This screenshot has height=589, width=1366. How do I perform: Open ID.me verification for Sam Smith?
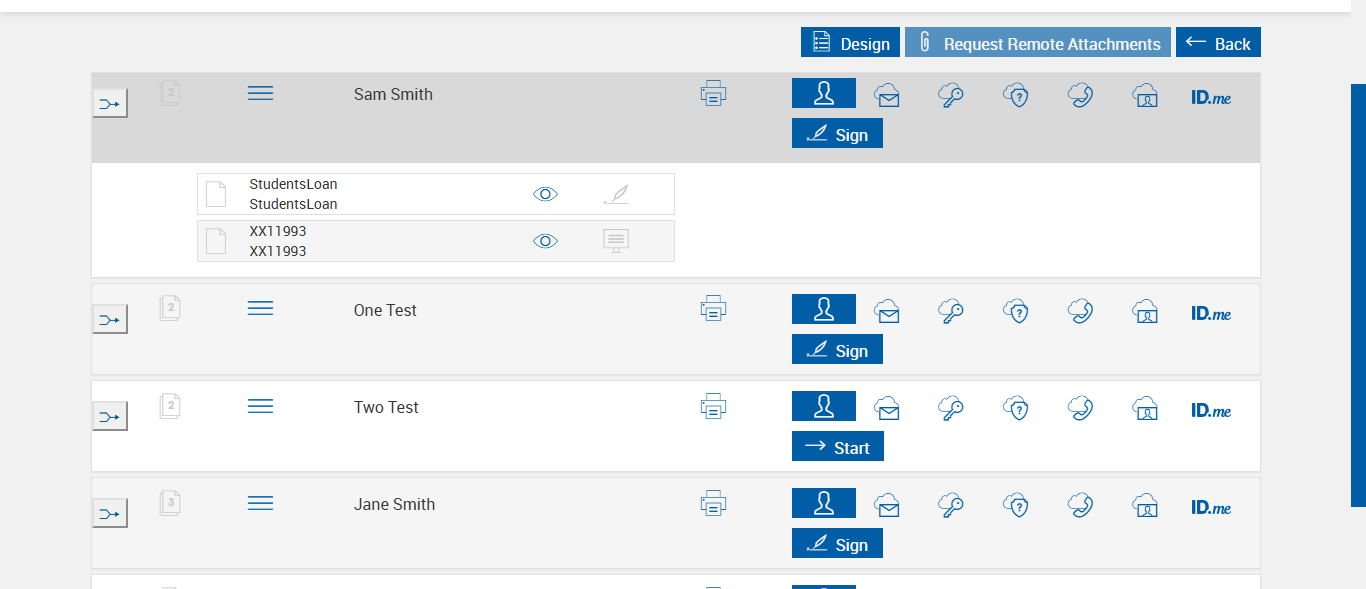pyautogui.click(x=1211, y=98)
